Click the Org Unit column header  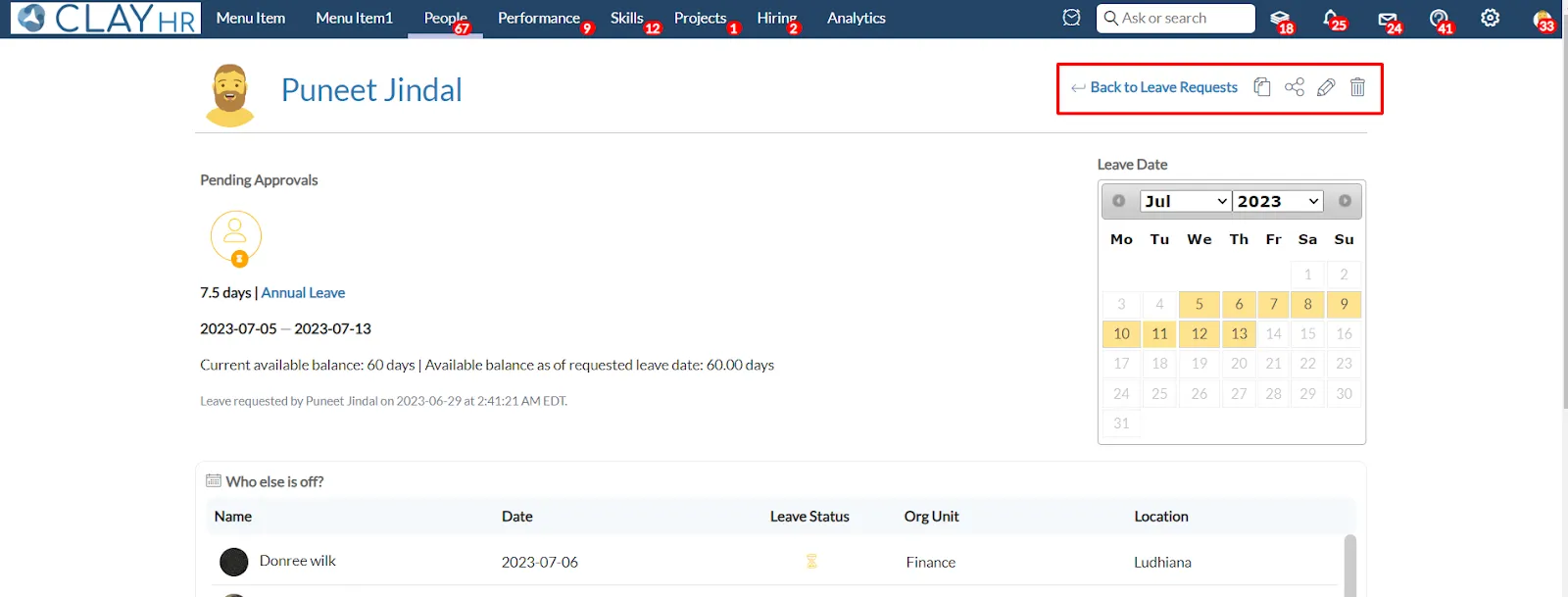(931, 517)
